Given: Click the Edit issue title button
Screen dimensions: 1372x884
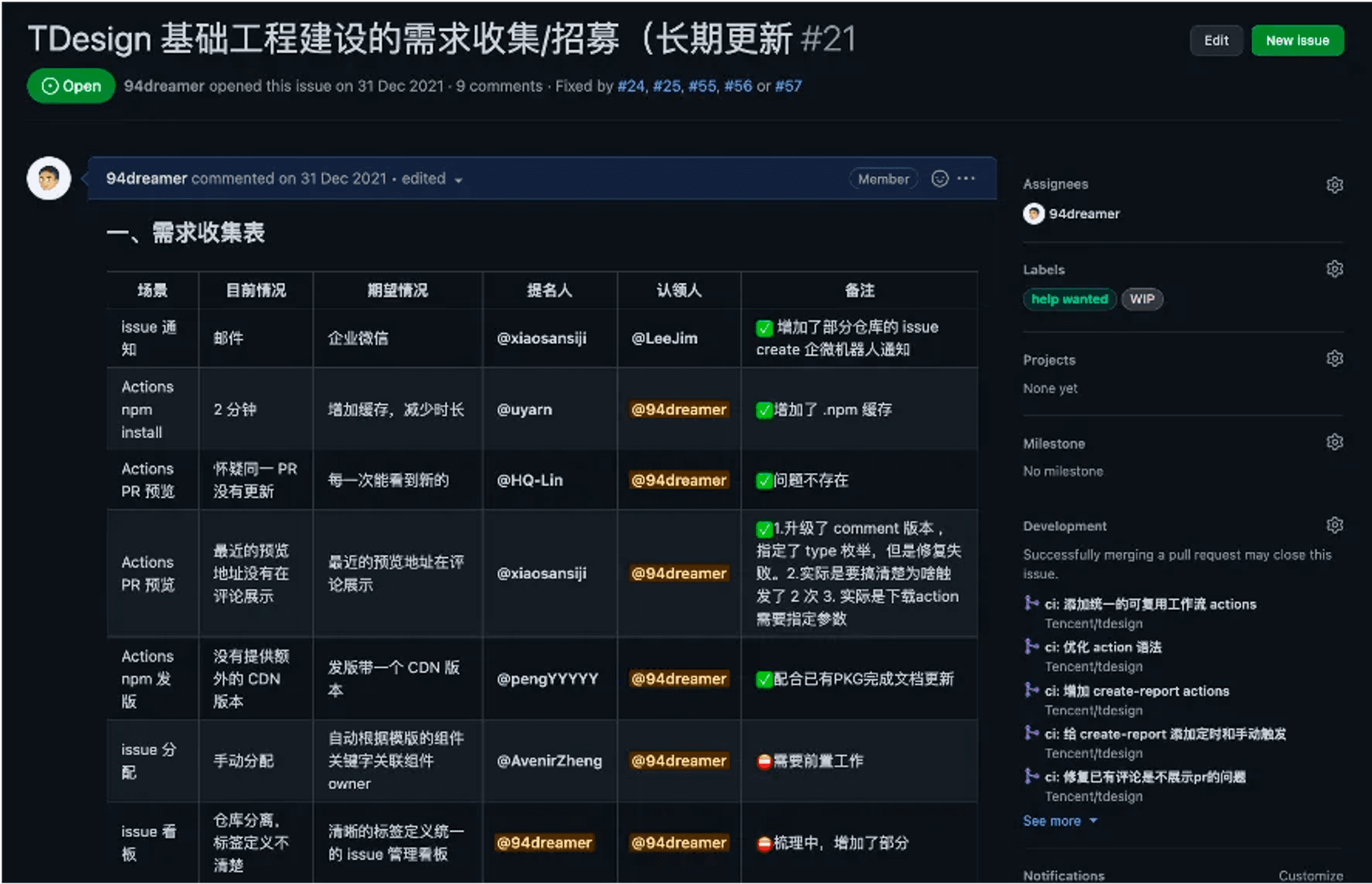Looking at the screenshot, I should (1216, 40).
